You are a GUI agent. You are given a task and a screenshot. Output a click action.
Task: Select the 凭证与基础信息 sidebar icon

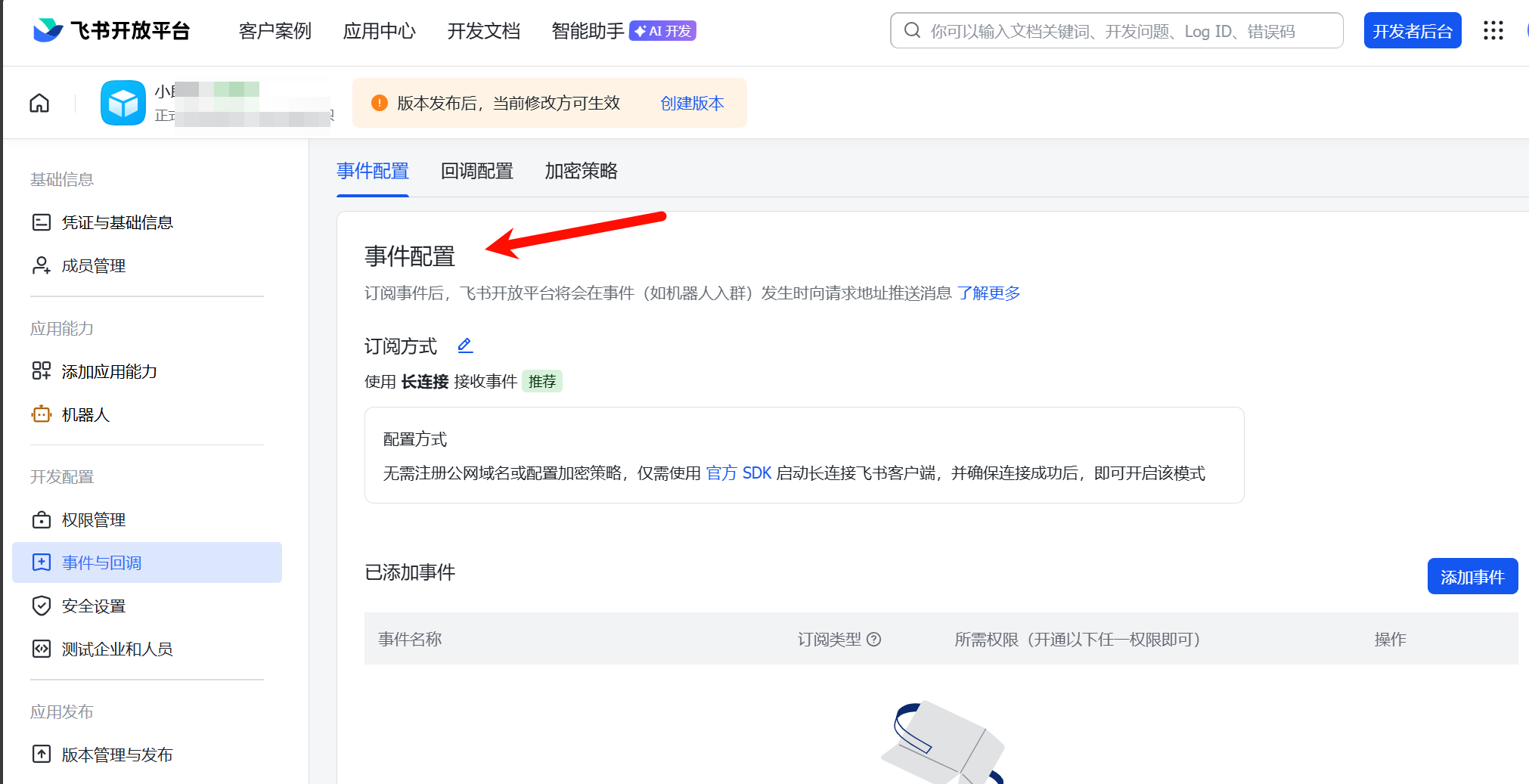click(41, 222)
